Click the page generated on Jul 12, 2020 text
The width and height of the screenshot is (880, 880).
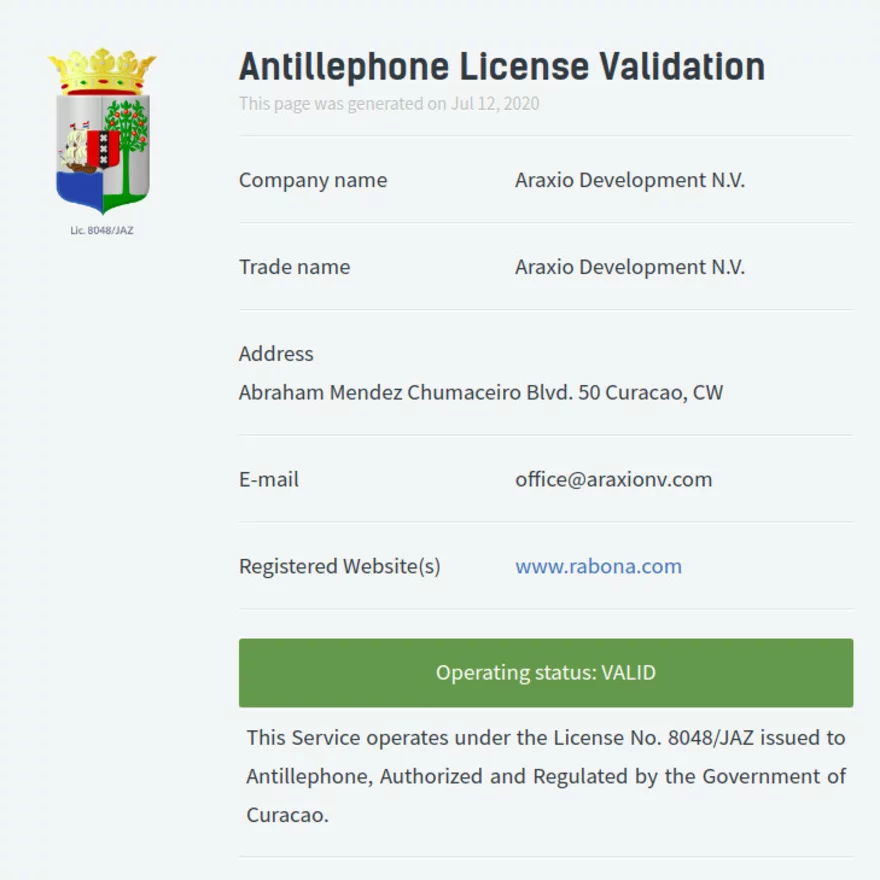click(389, 103)
